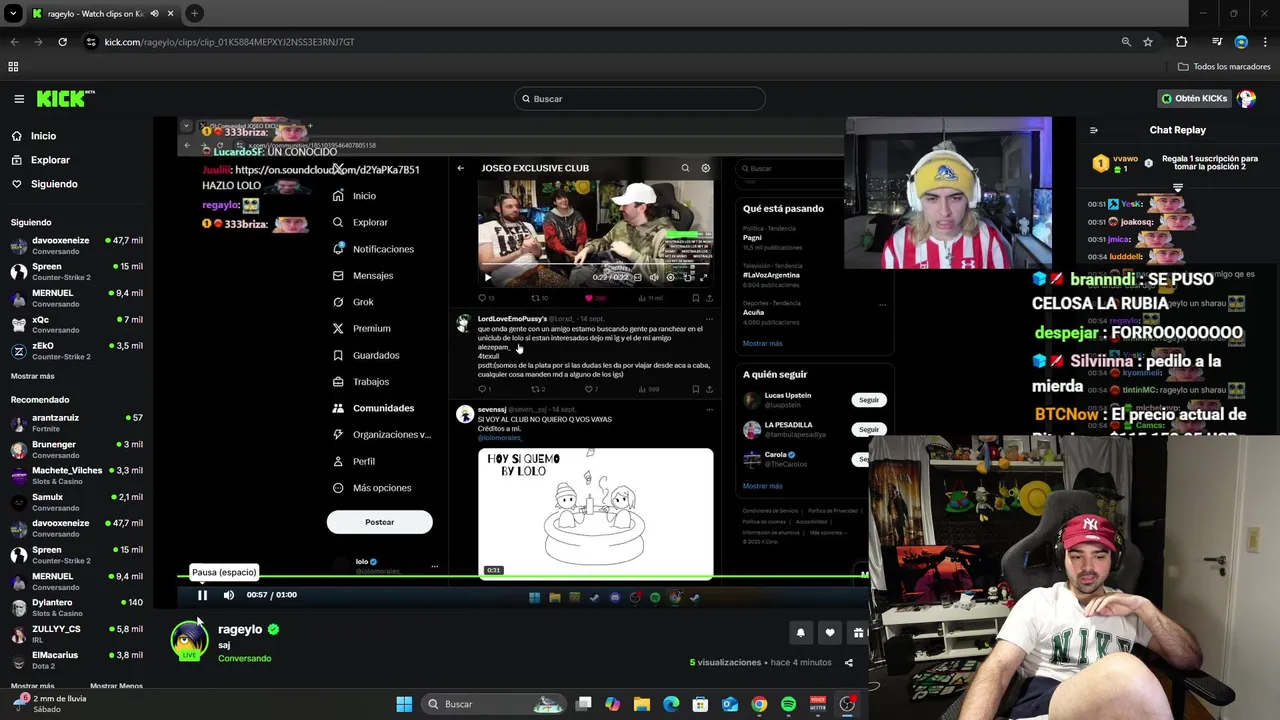Screen dimensions: 1280x720
Task: Open the weather widget showing lluvia
Action: tap(50, 704)
